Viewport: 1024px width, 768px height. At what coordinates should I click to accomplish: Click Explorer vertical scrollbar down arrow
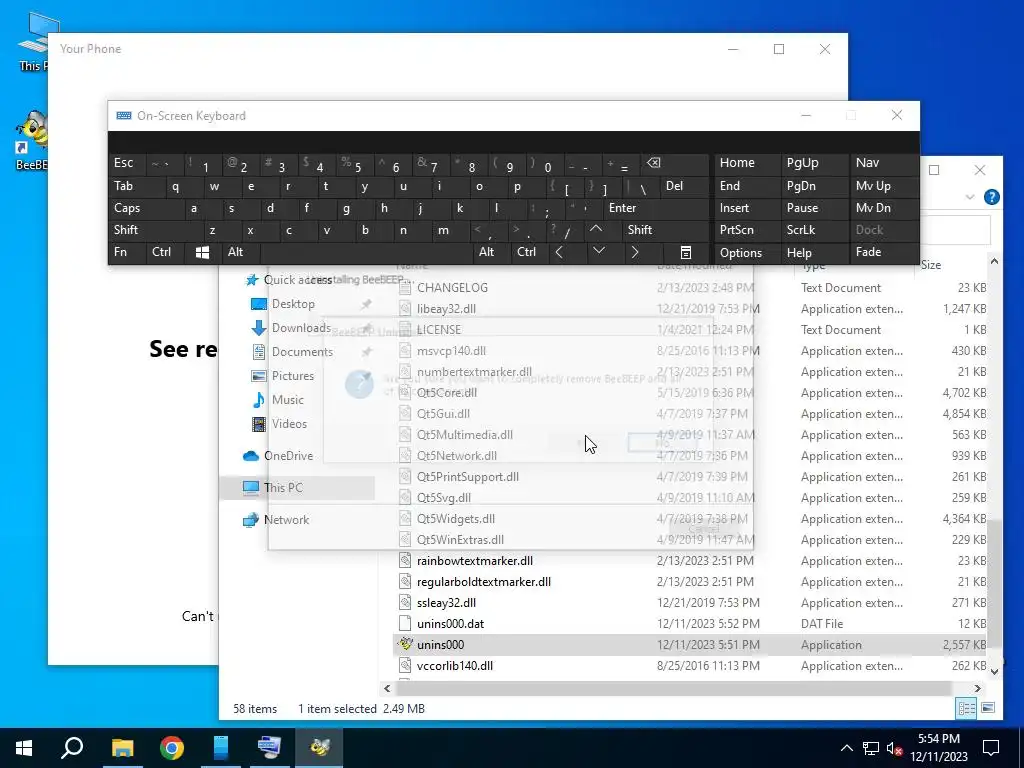[994, 671]
